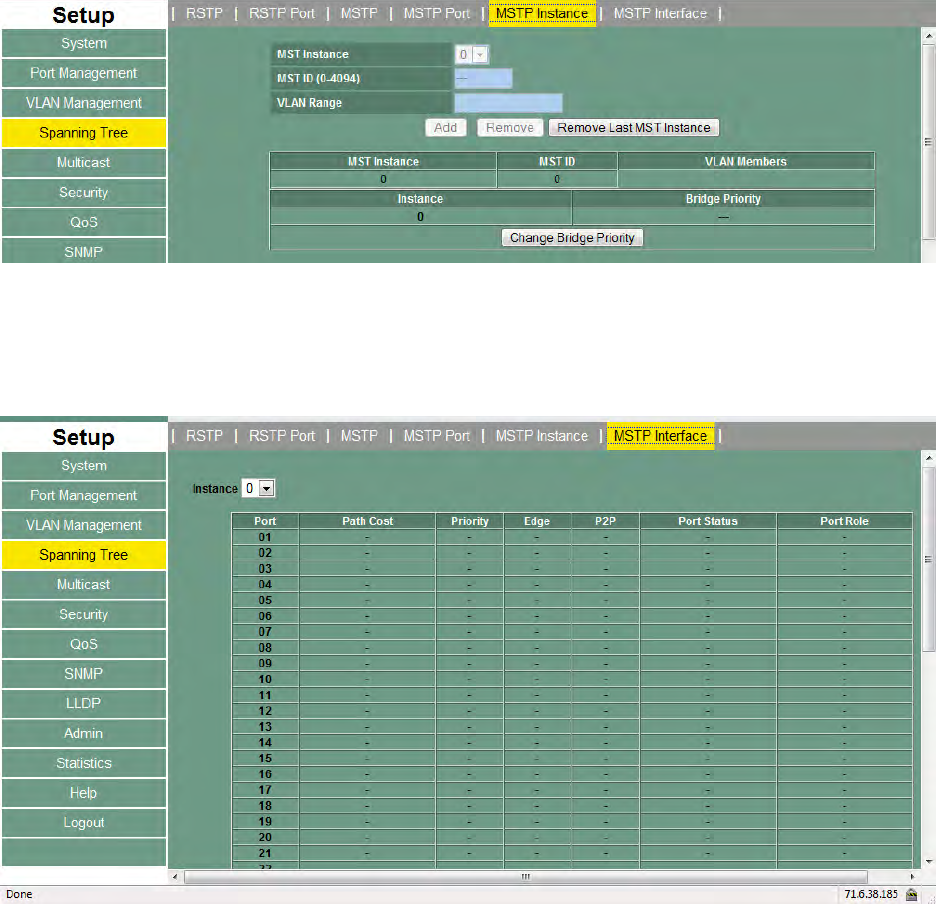The width and height of the screenshot is (936, 904).
Task: Click the Add button
Action: [445, 128]
